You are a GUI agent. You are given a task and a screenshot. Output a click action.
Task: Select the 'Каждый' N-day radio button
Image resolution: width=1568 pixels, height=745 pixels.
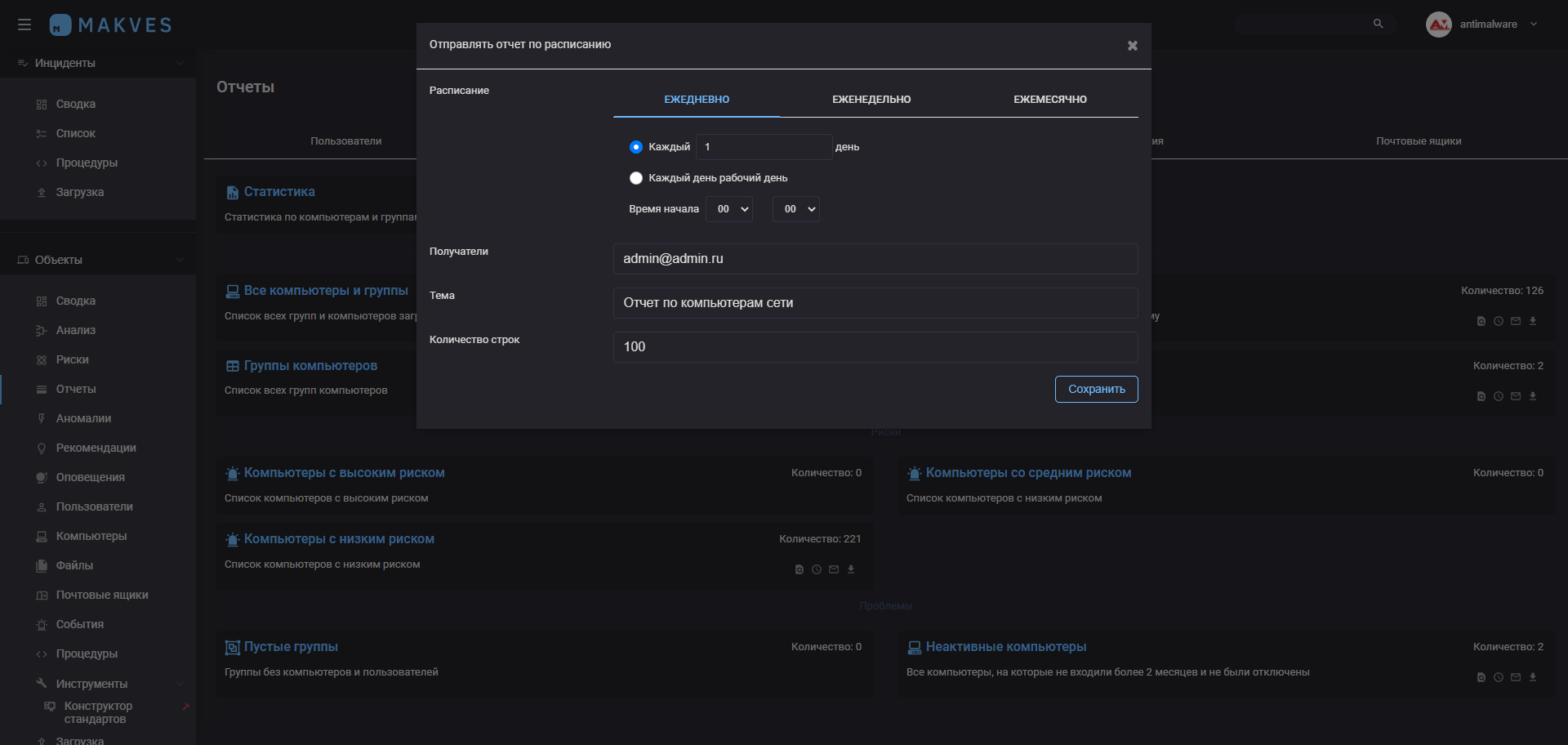point(636,147)
